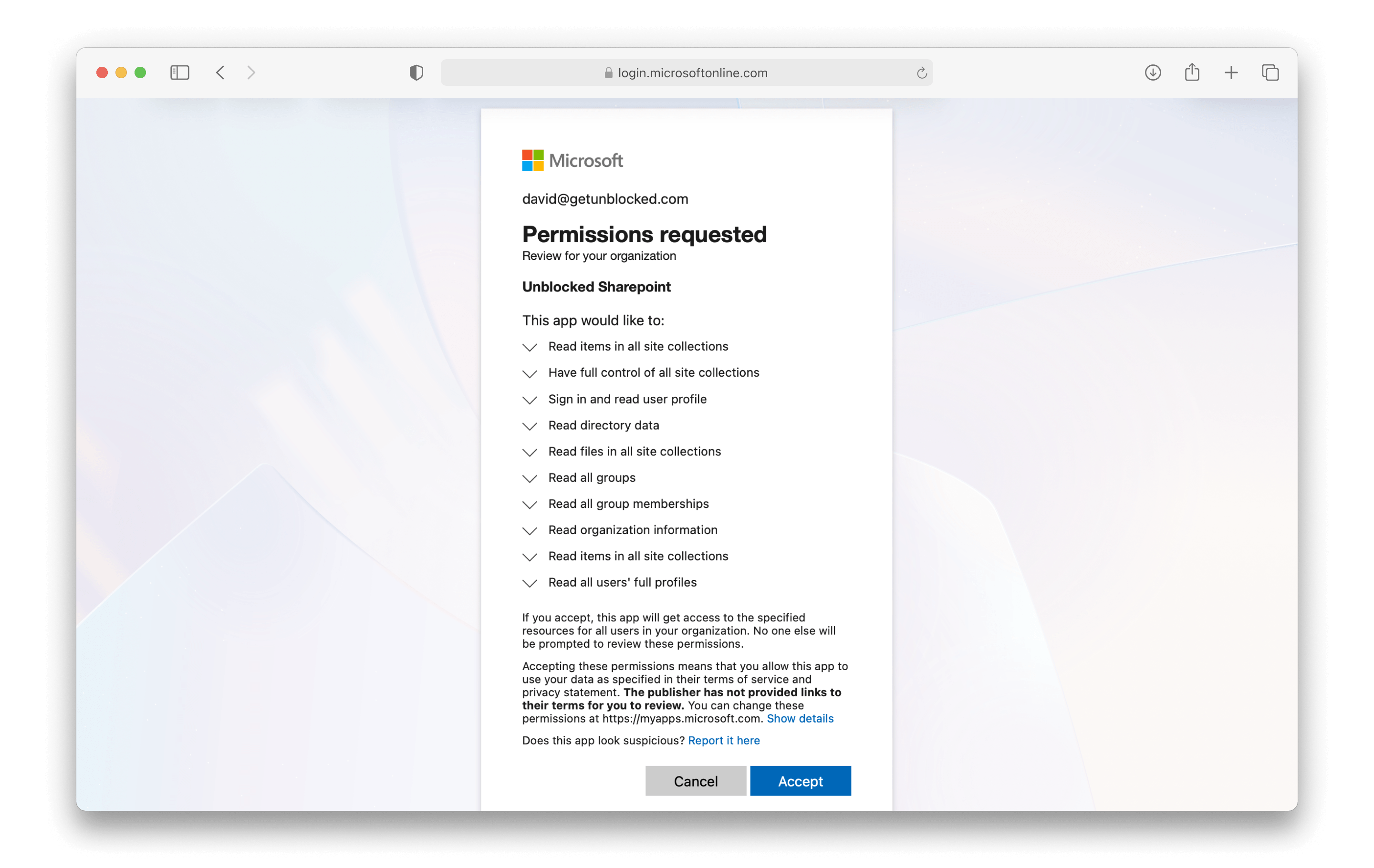Accept the requested permissions
Viewport: 1374px width, 868px height.
click(x=800, y=781)
